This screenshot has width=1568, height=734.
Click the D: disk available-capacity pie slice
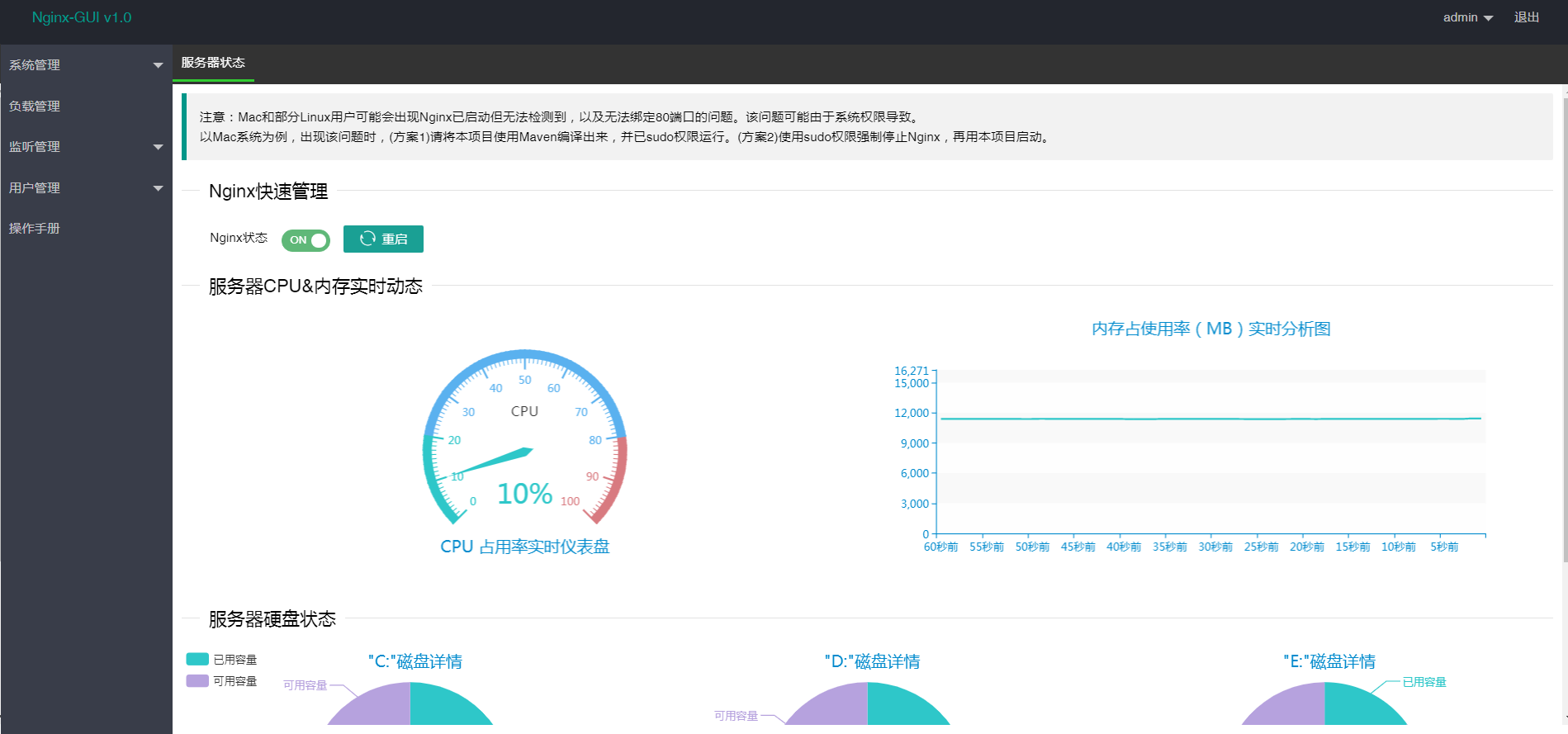pyautogui.click(x=834, y=708)
